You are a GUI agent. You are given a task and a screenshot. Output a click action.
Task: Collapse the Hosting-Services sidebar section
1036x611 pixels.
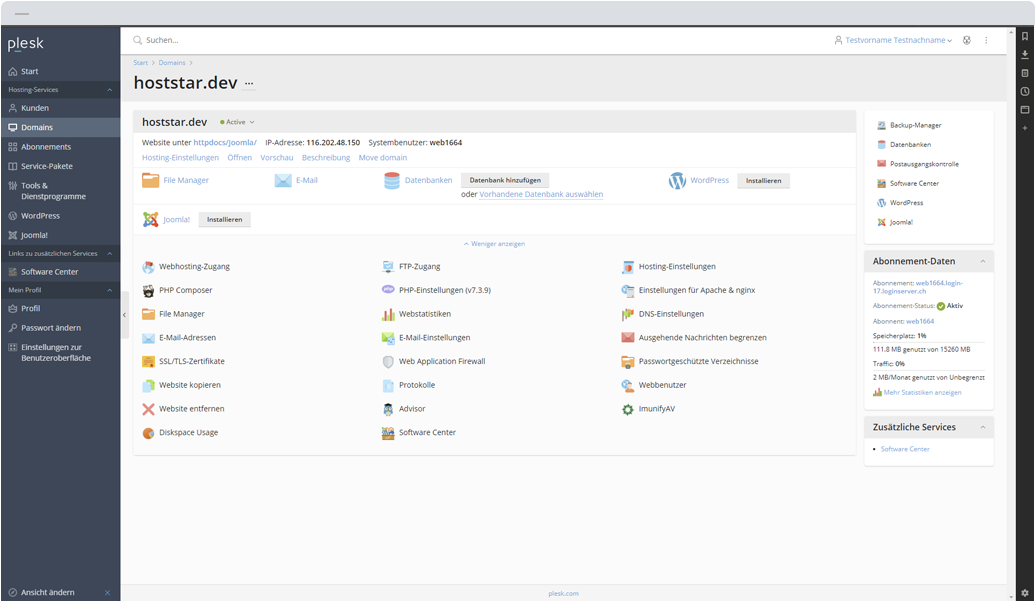click(x=110, y=90)
